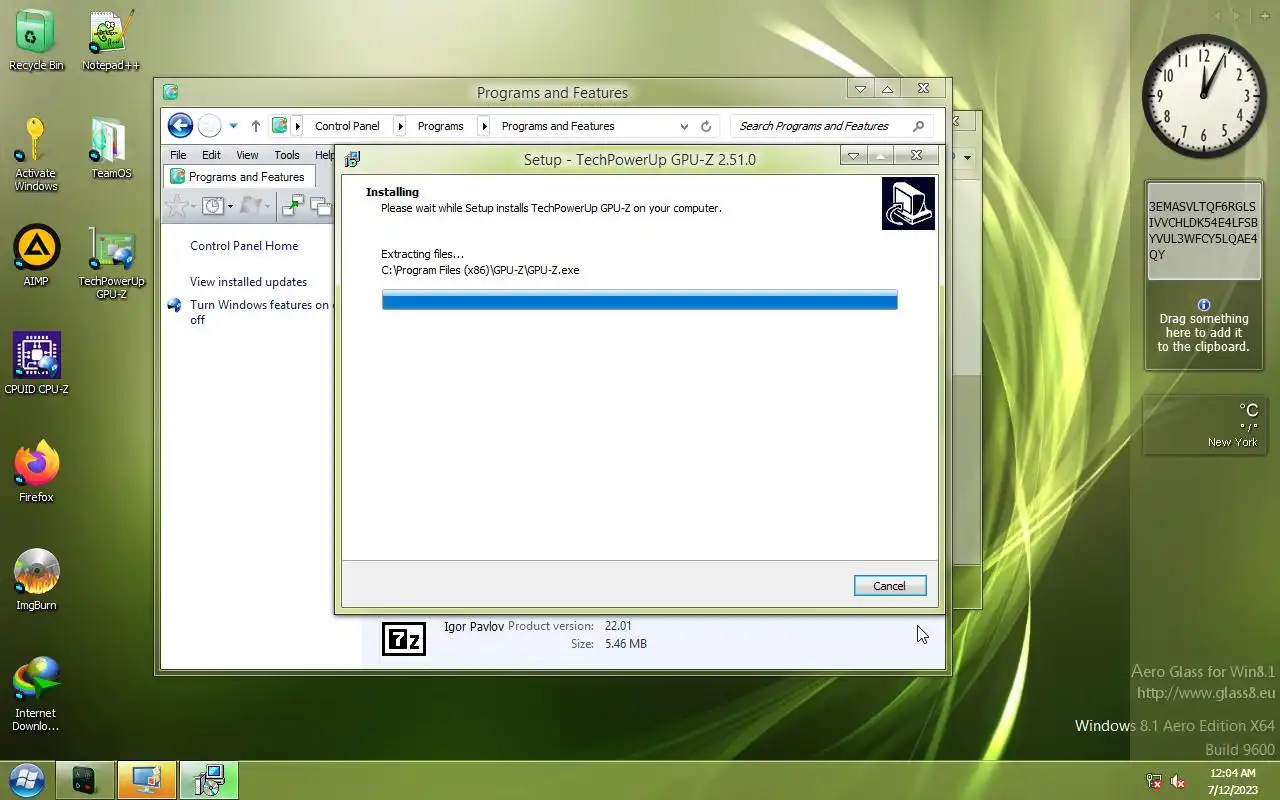Viewport: 1280px width, 800px height.
Task: Roll down arrow on Programs and Features title bar
Action: pos(860,89)
